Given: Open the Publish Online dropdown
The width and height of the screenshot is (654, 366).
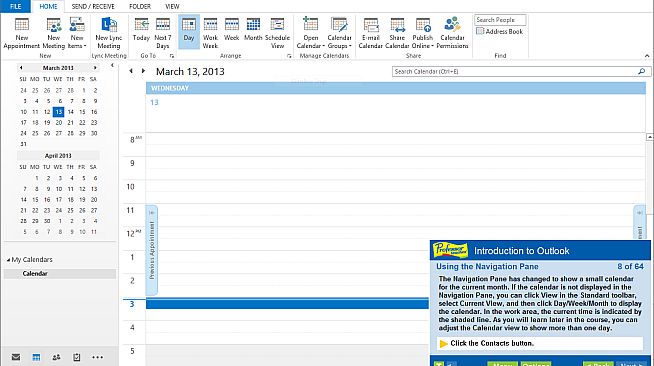Looking at the screenshot, I should (423, 33).
